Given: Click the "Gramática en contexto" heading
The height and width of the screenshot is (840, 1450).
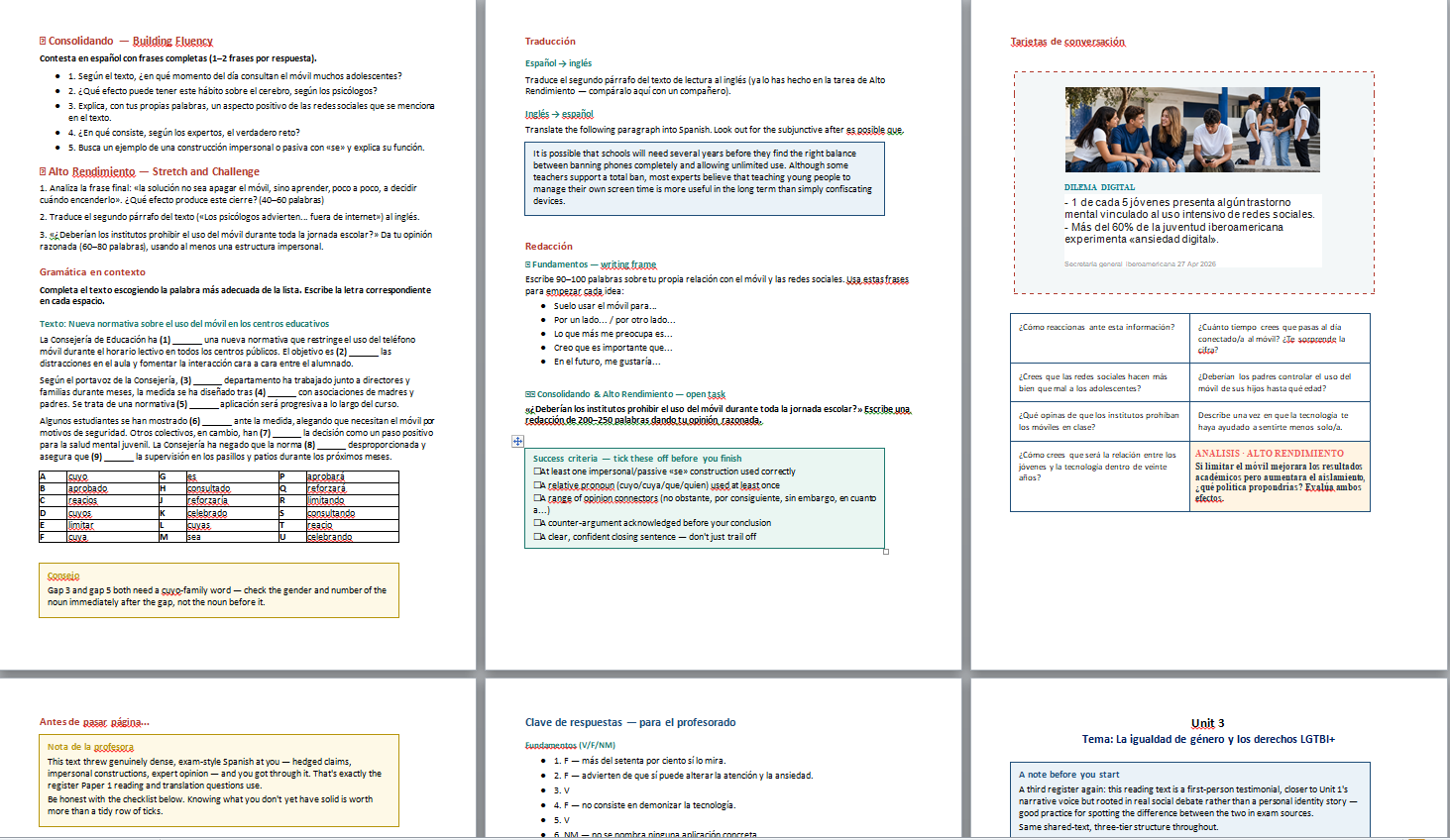Looking at the screenshot, I should point(92,272).
